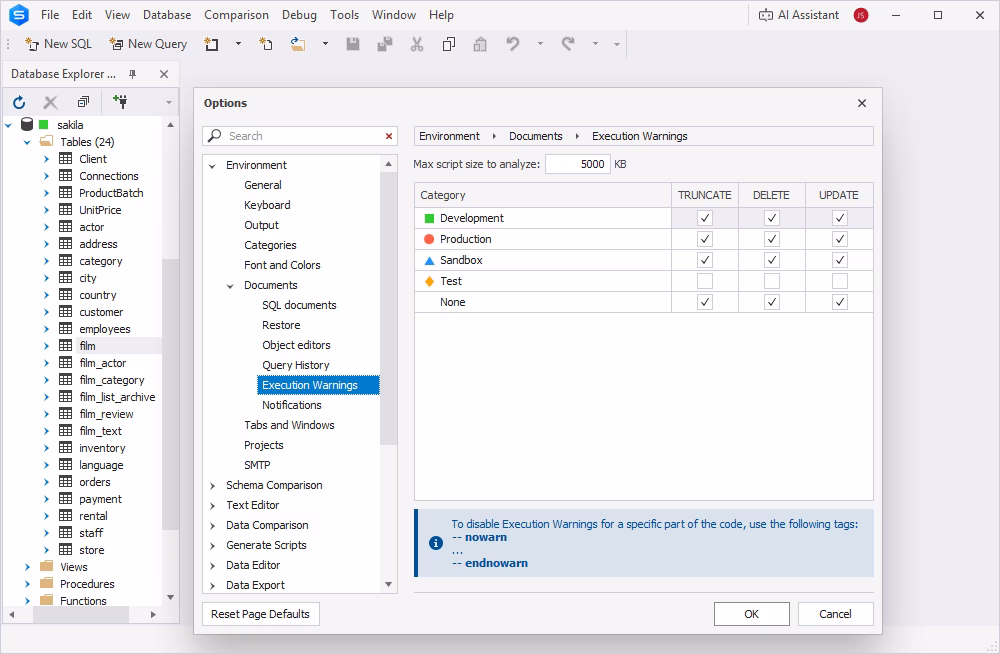
Task: Click the new project icon before folder icon
Action: (265, 43)
